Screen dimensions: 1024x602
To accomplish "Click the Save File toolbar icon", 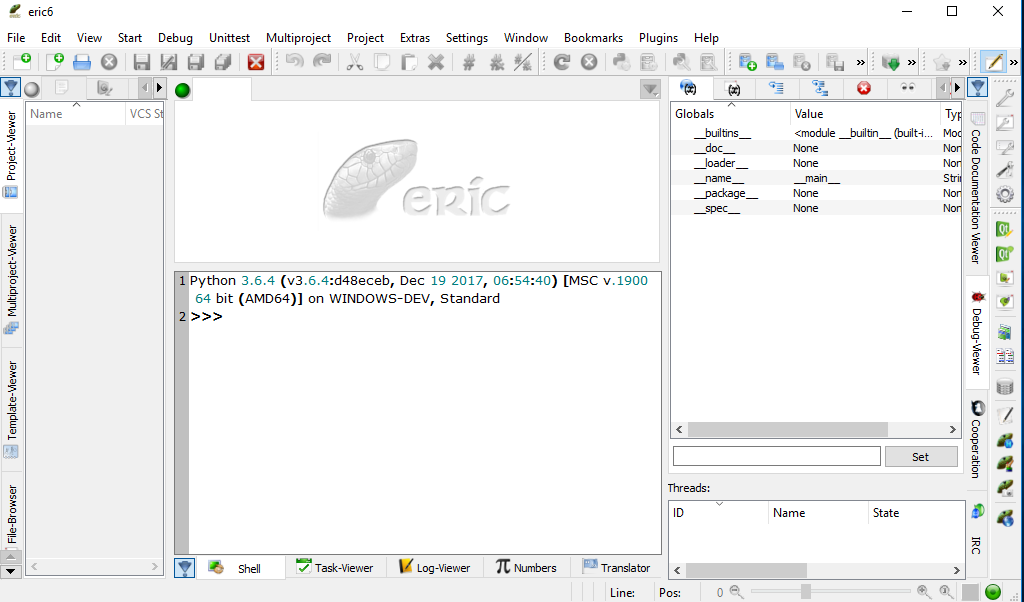I will (141, 60).
